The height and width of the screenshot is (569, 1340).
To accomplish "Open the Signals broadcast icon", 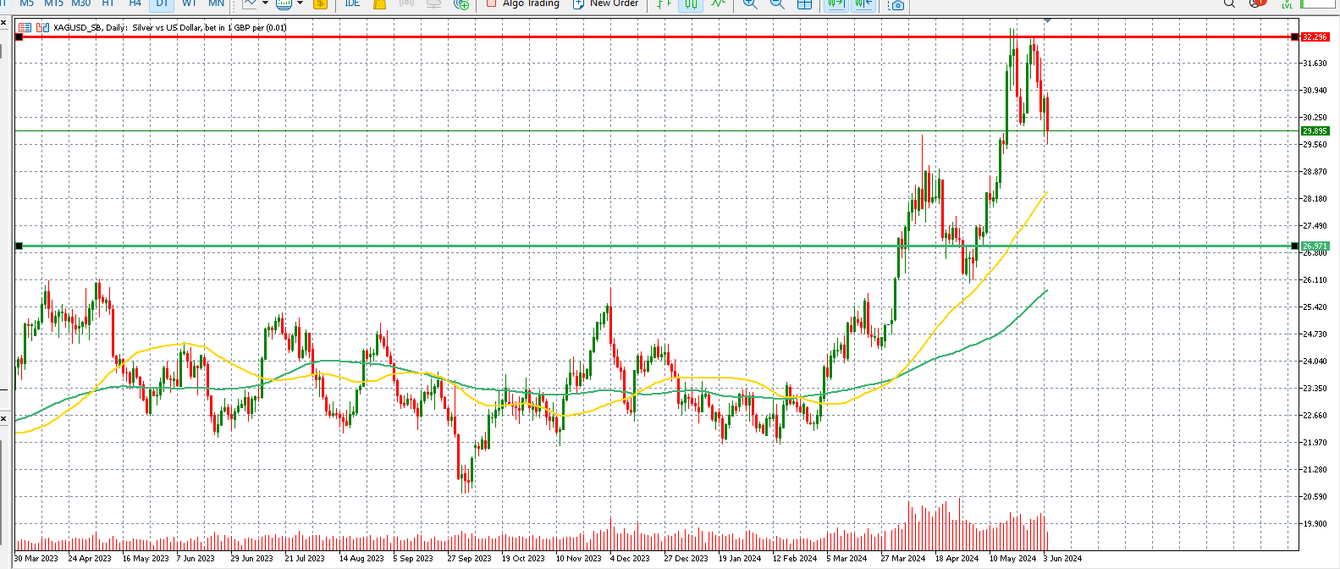I will tap(407, 3).
